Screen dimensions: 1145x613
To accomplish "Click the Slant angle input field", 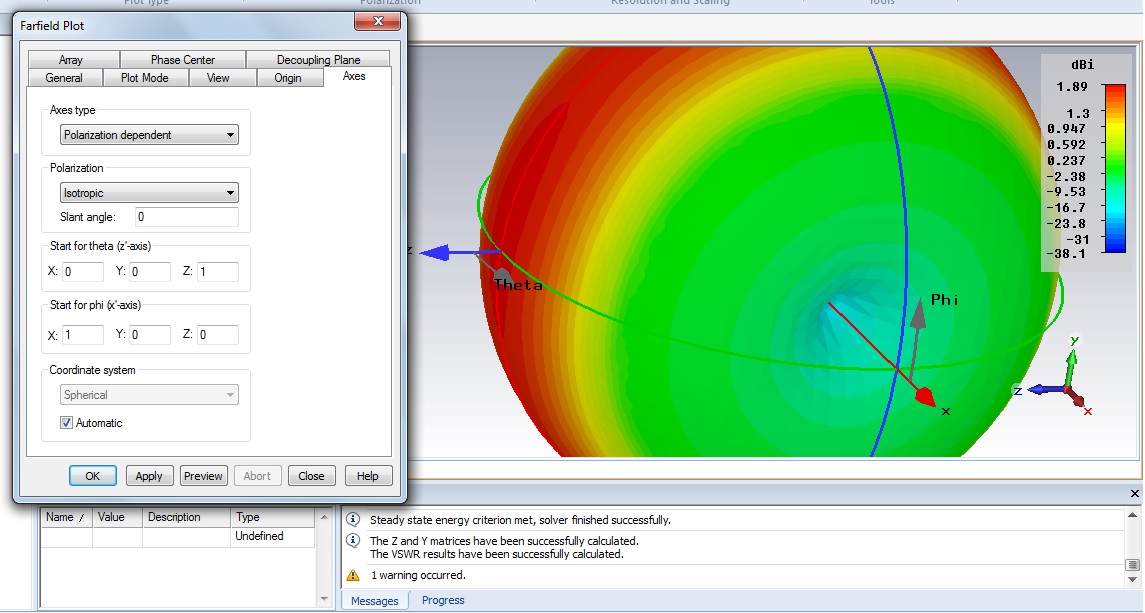I will pyautogui.click(x=187, y=217).
